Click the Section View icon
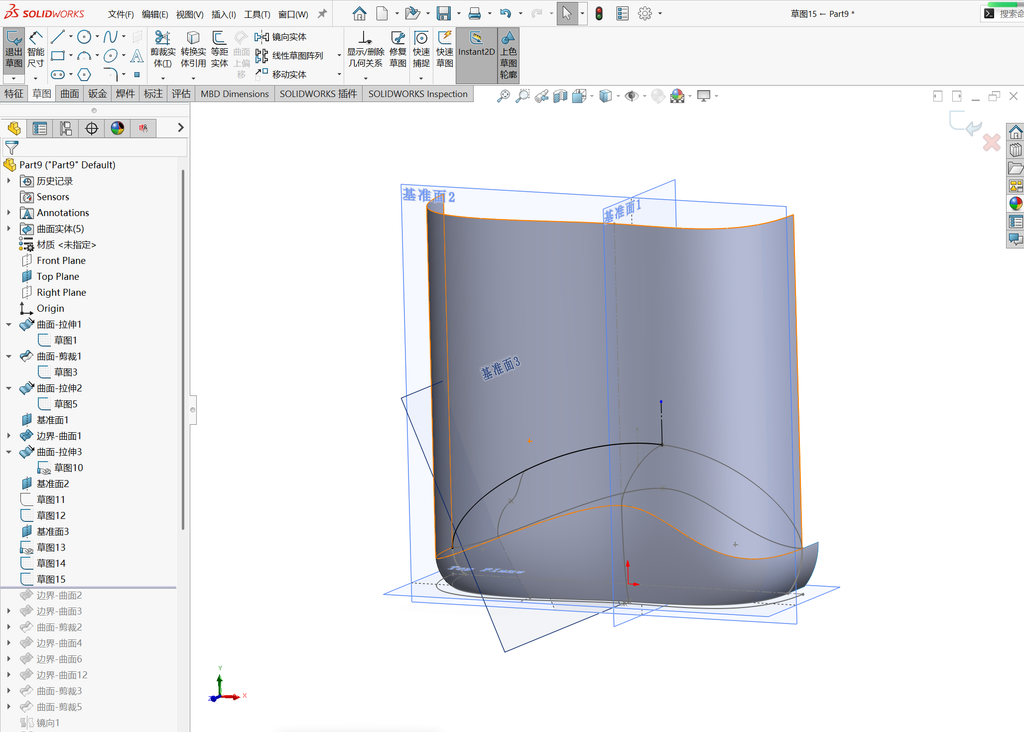This screenshot has width=1024, height=732. coord(560,96)
